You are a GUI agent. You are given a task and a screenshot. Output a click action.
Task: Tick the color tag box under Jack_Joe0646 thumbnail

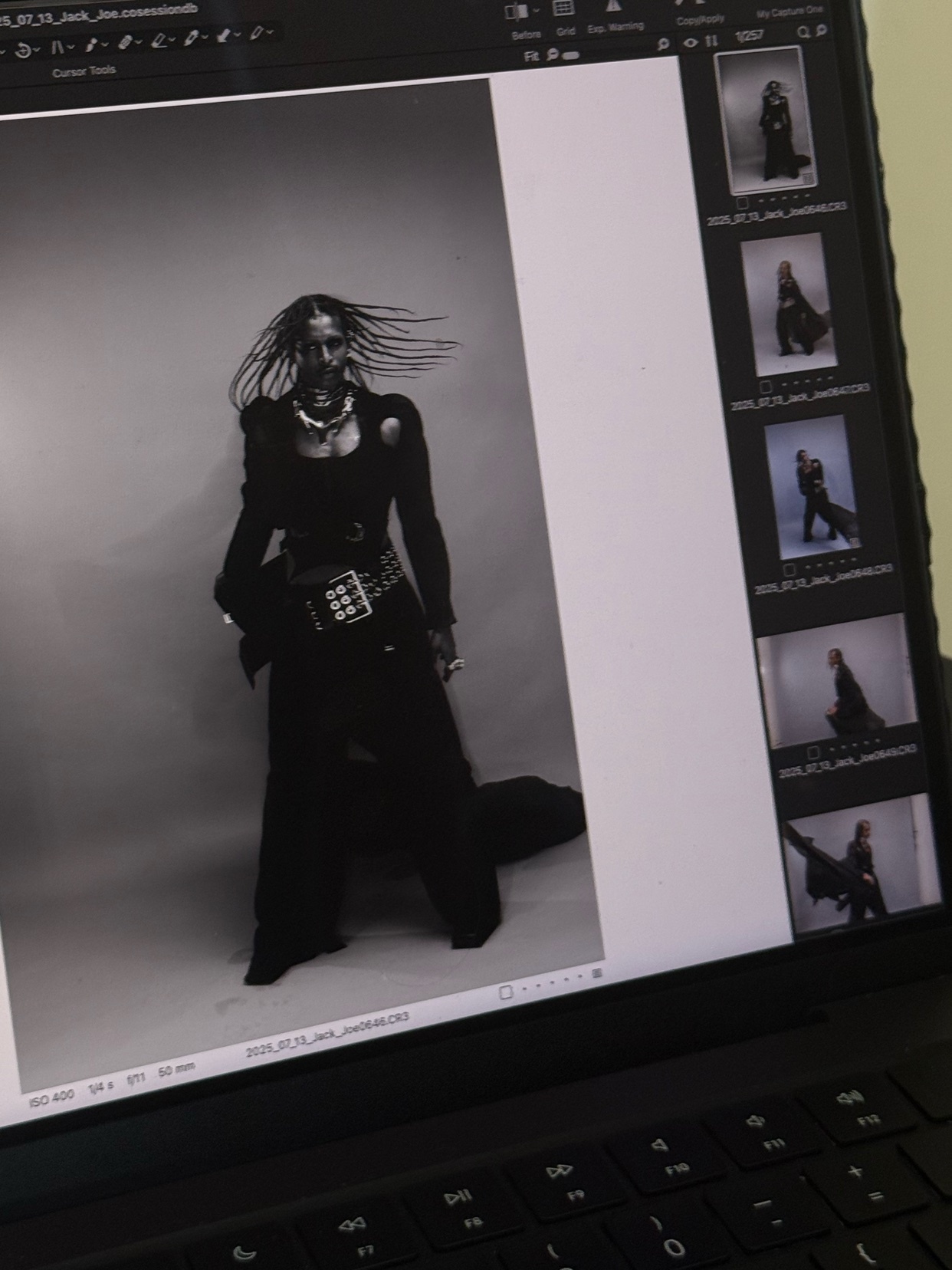coord(742,202)
